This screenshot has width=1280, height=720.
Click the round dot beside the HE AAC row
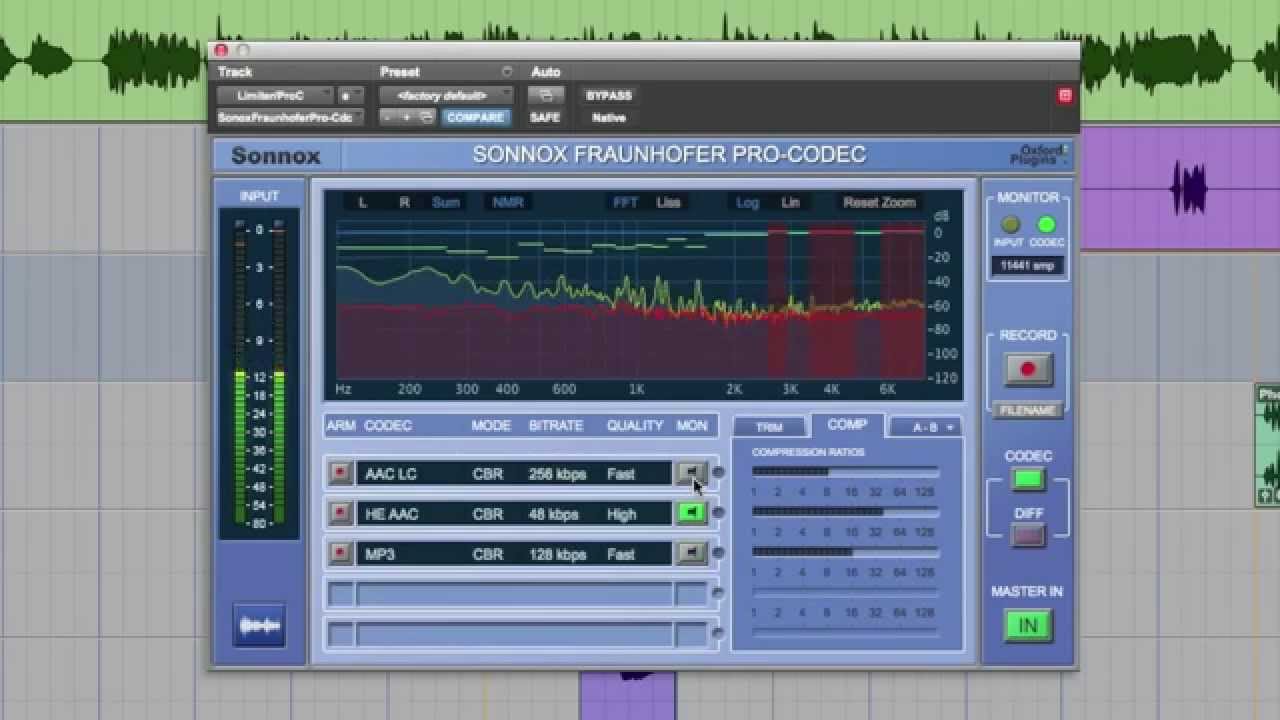[x=717, y=513]
